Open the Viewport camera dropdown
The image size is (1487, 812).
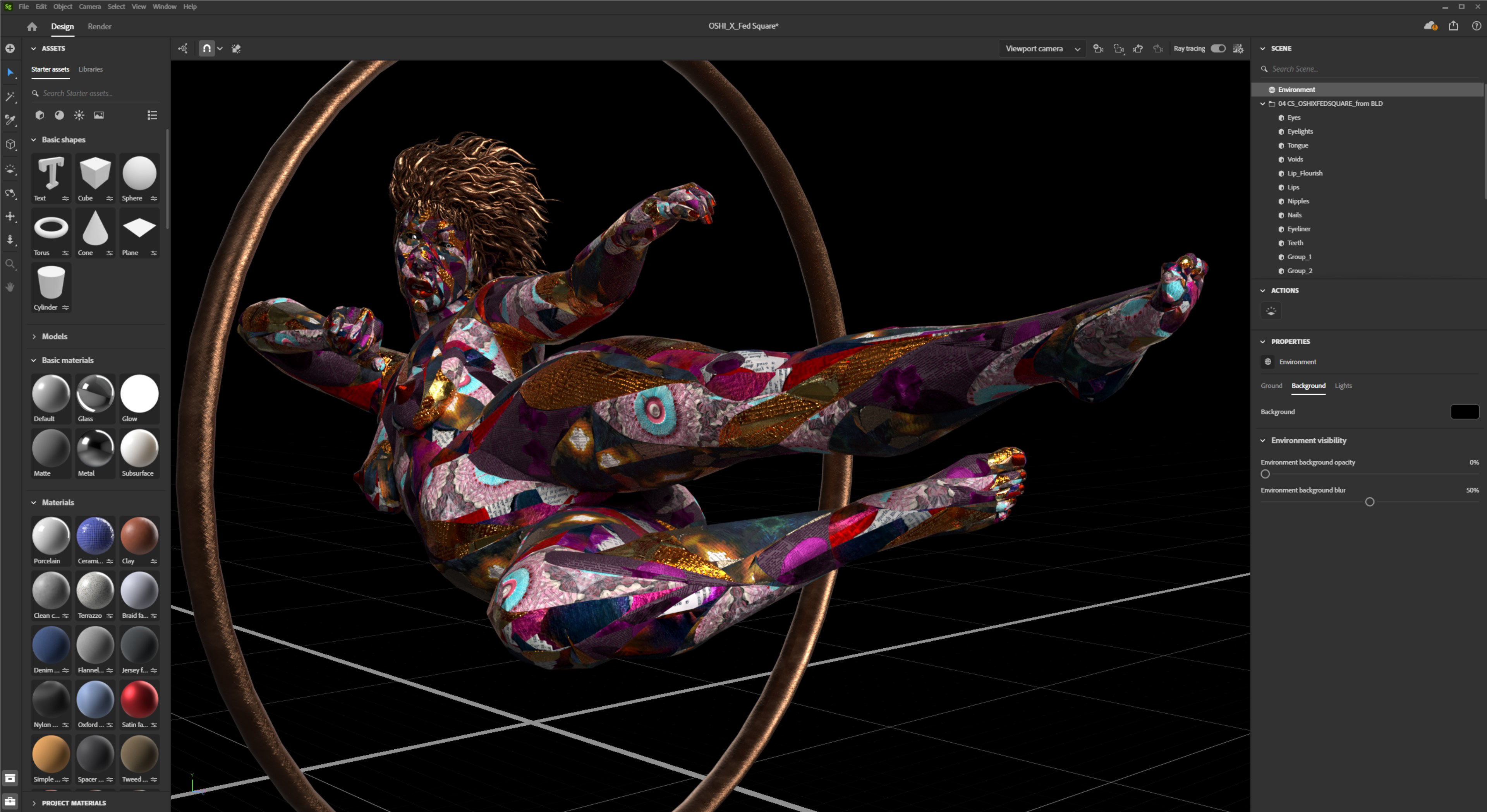pyautogui.click(x=1042, y=48)
